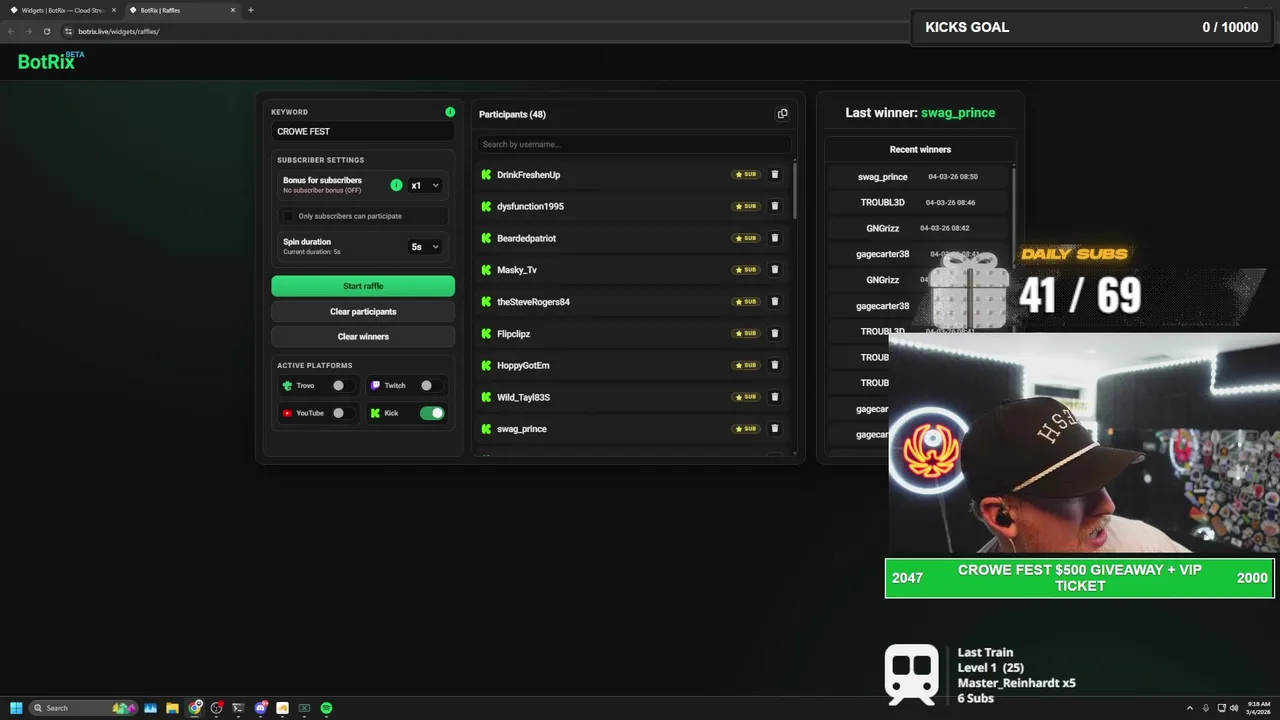Click the trash icon beside Flipclipz

pos(774,333)
